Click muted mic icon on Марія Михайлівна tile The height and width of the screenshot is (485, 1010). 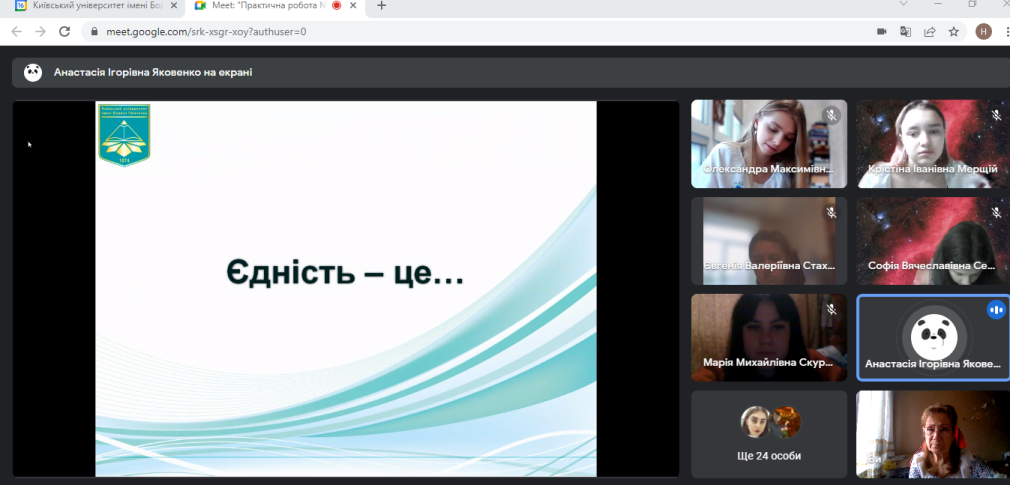click(x=831, y=310)
